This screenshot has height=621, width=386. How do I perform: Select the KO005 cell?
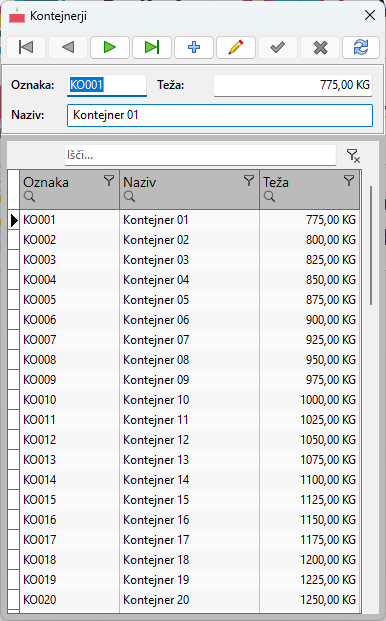pyautogui.click(x=70, y=300)
